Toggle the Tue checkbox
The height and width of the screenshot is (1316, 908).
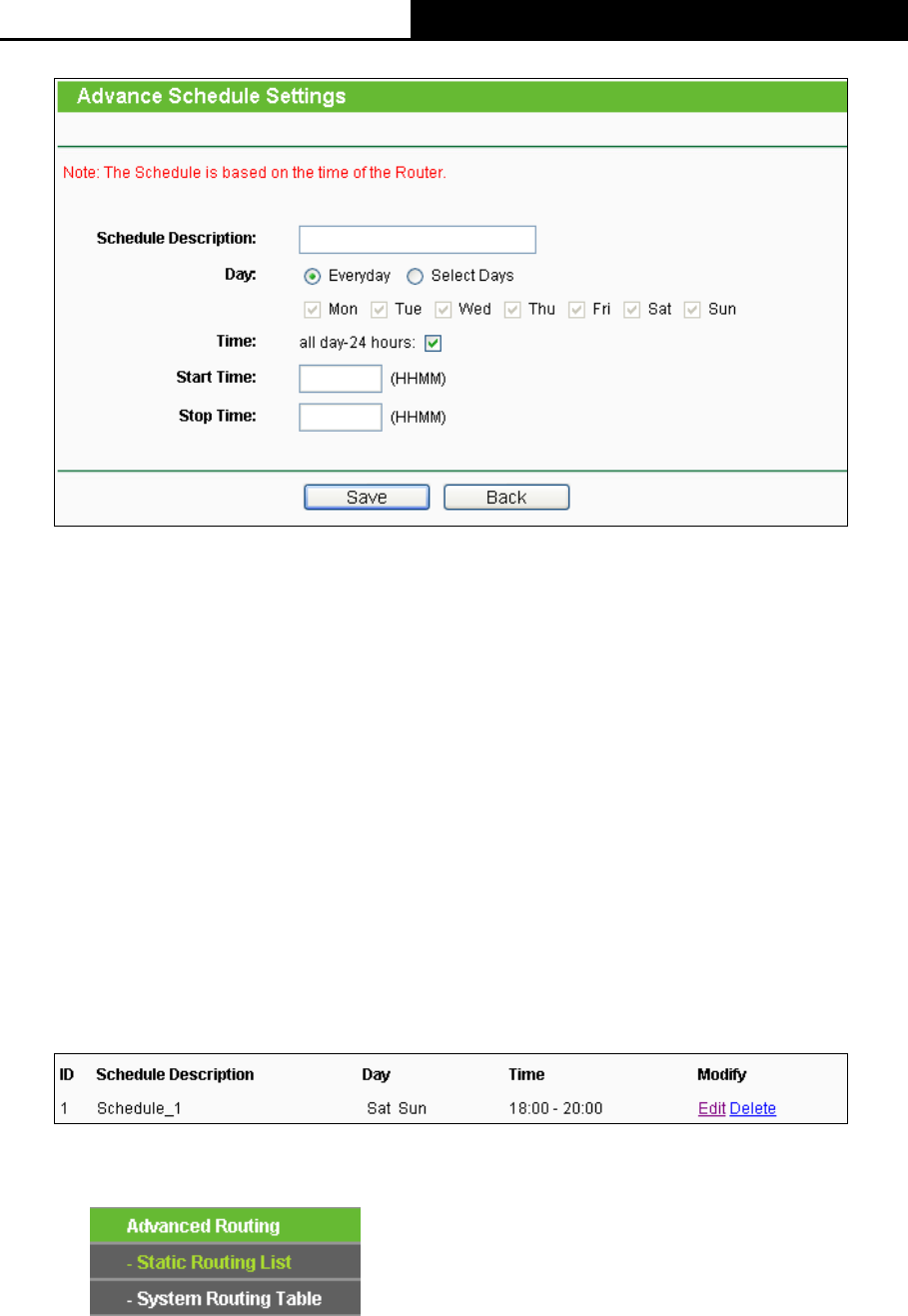(x=379, y=310)
